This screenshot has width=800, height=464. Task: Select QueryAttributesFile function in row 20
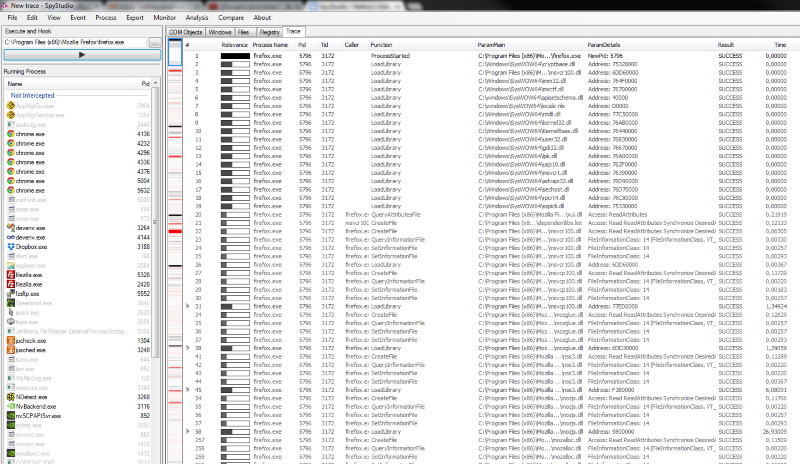tap(395, 215)
